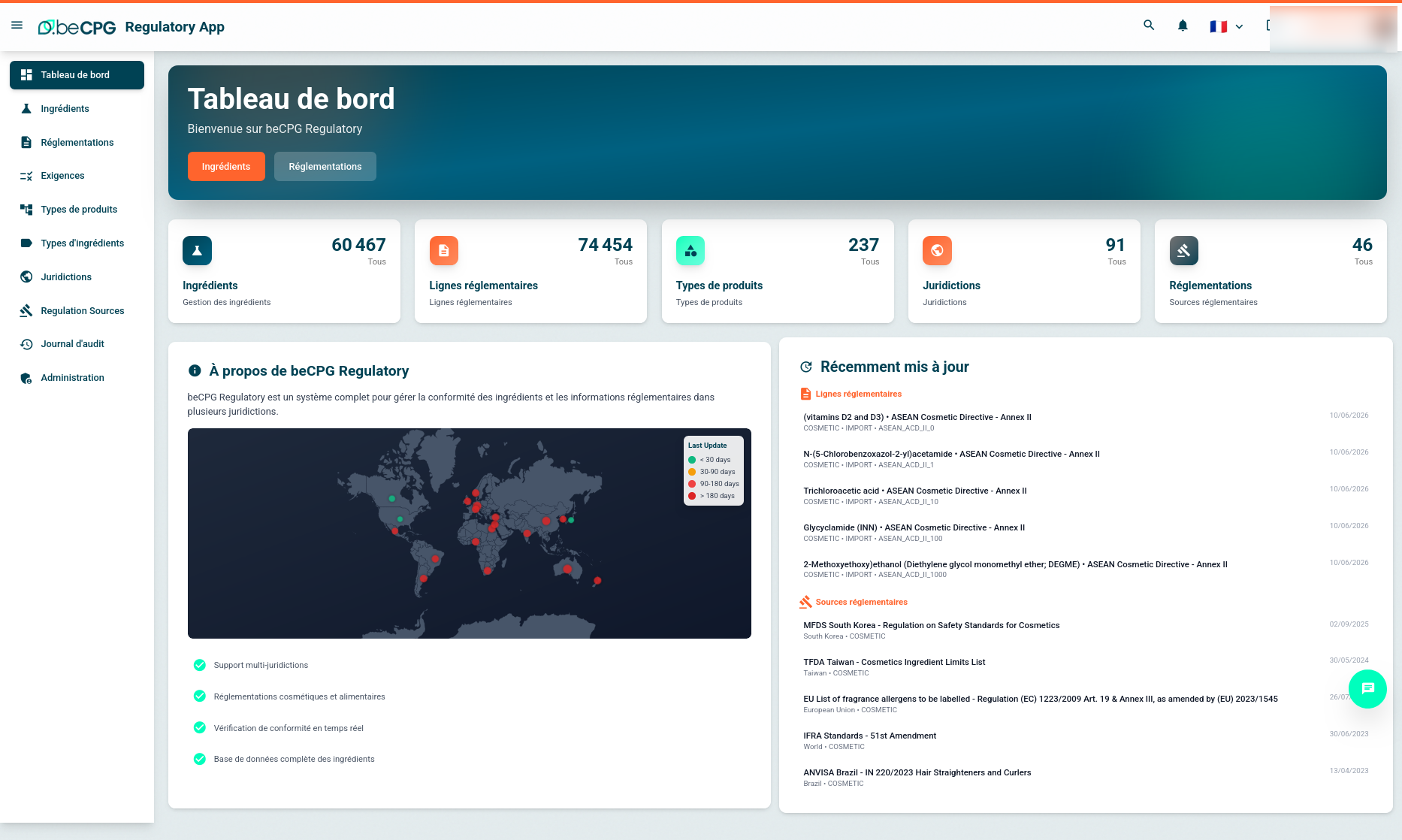Click red '> 180 days' legend dot

[x=692, y=496]
